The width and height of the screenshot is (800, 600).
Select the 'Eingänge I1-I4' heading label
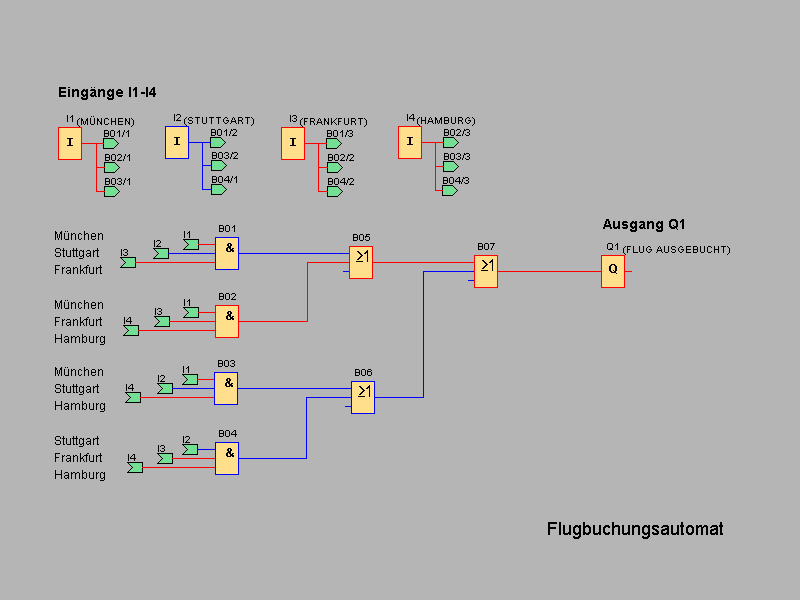click(x=107, y=92)
